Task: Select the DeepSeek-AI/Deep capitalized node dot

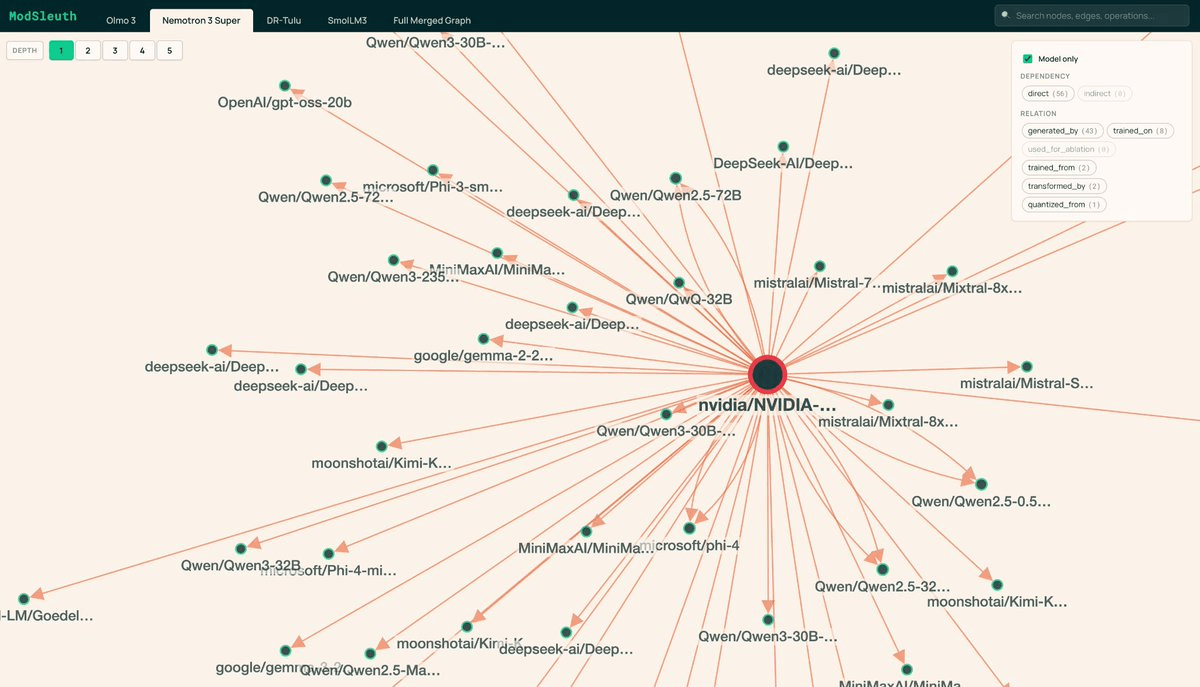Action: 784,147
